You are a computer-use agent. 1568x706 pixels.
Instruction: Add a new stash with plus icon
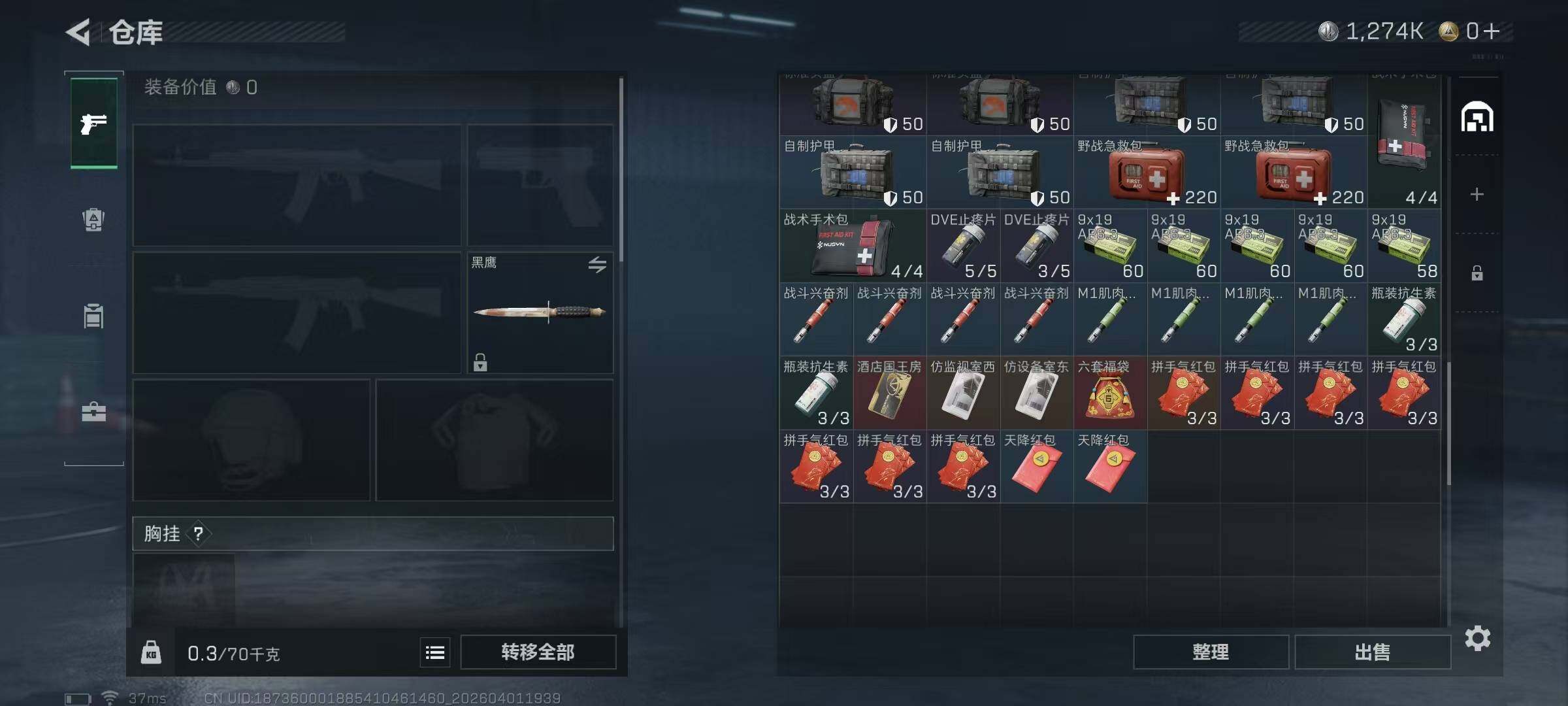coord(1477,194)
